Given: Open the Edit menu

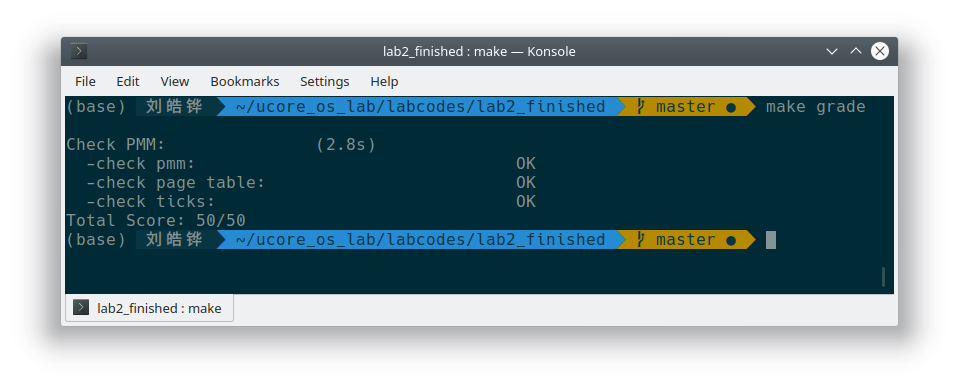Looking at the screenshot, I should [x=128, y=81].
